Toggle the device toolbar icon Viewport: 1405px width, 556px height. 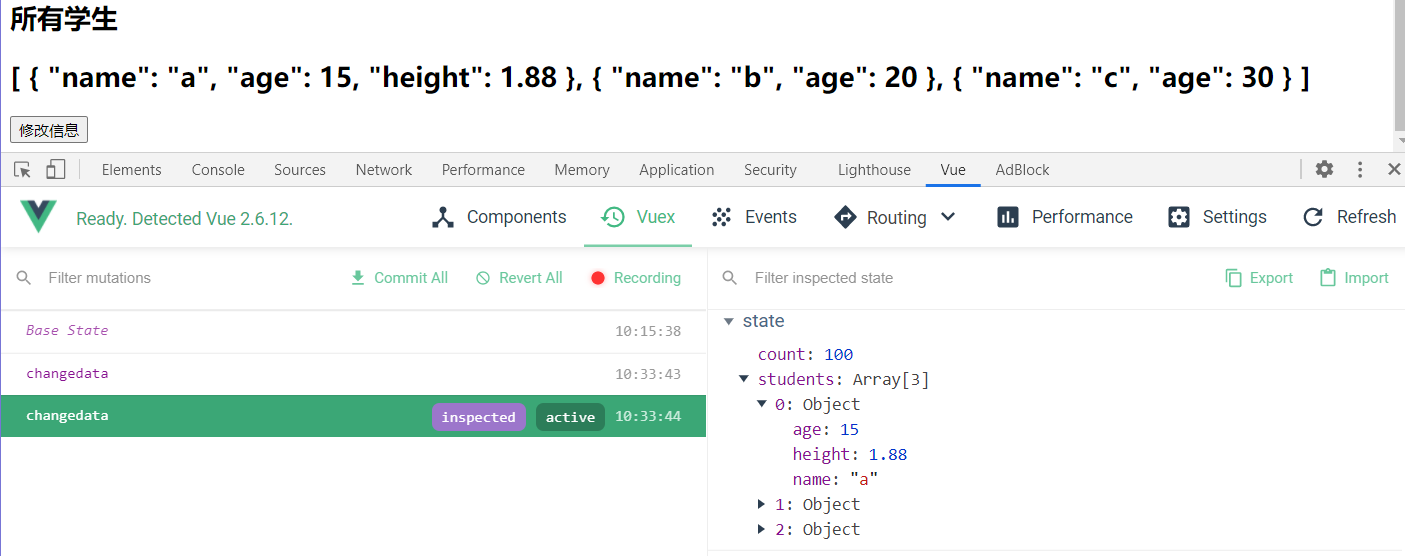pyautogui.click(x=55, y=170)
